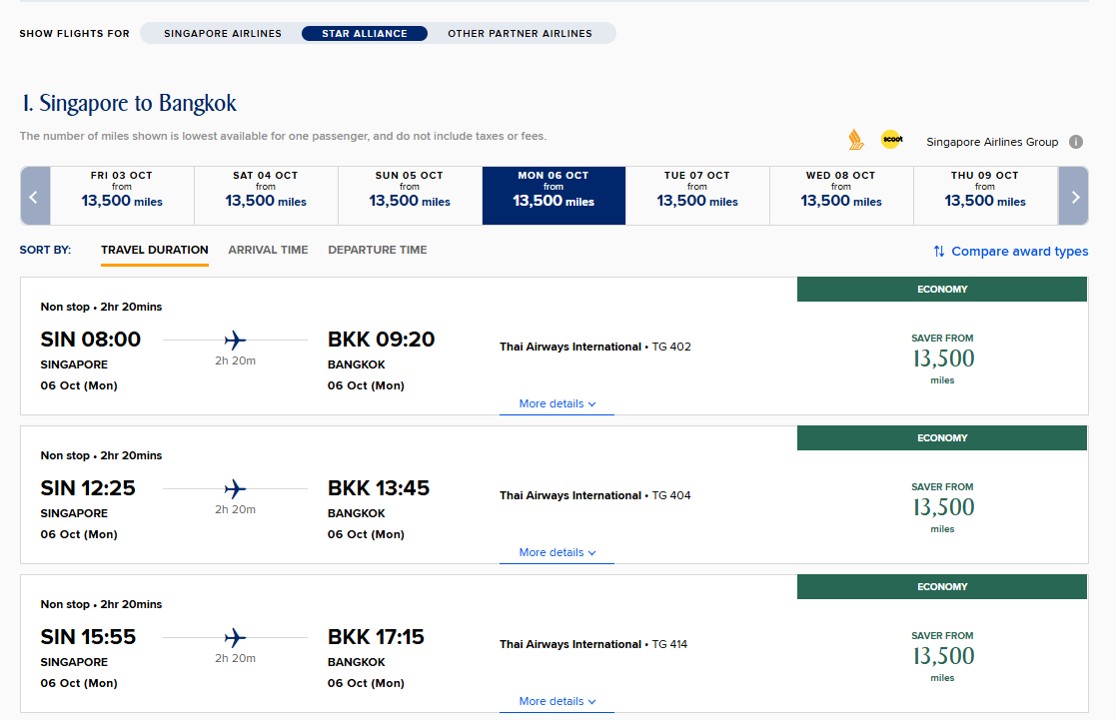Click the yellow Scoot logo icon
Screen dimensions: 1116x720
[x=892, y=140]
